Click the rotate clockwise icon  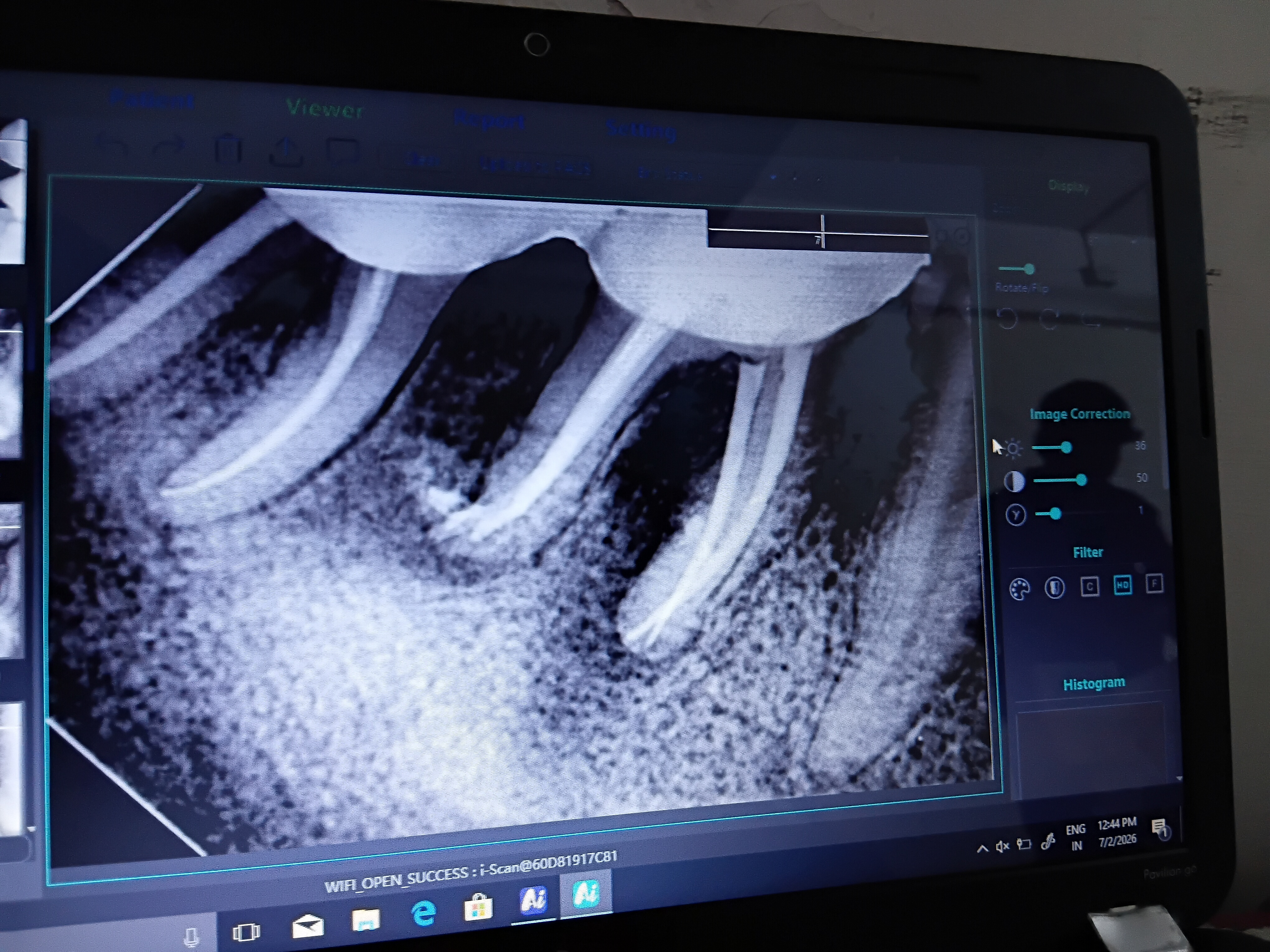point(1049,319)
